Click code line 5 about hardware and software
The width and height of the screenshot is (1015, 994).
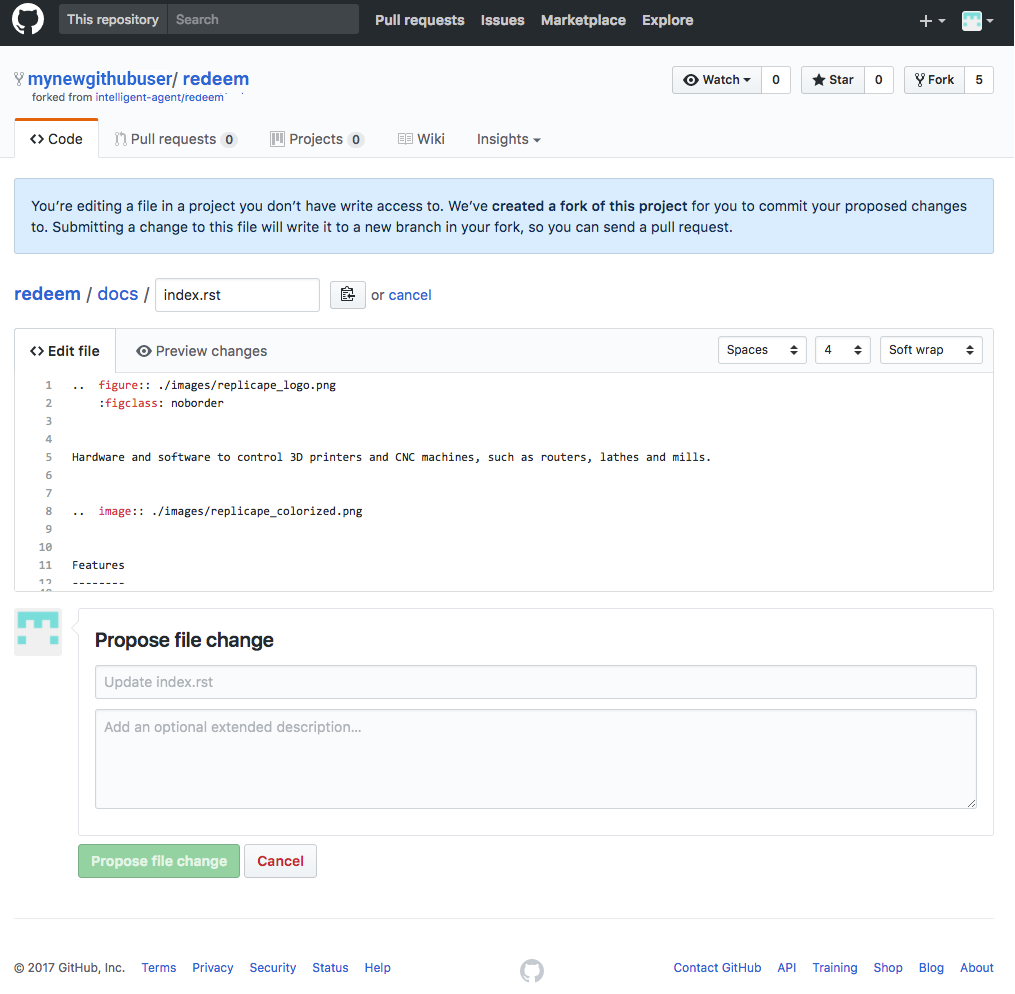[391, 457]
